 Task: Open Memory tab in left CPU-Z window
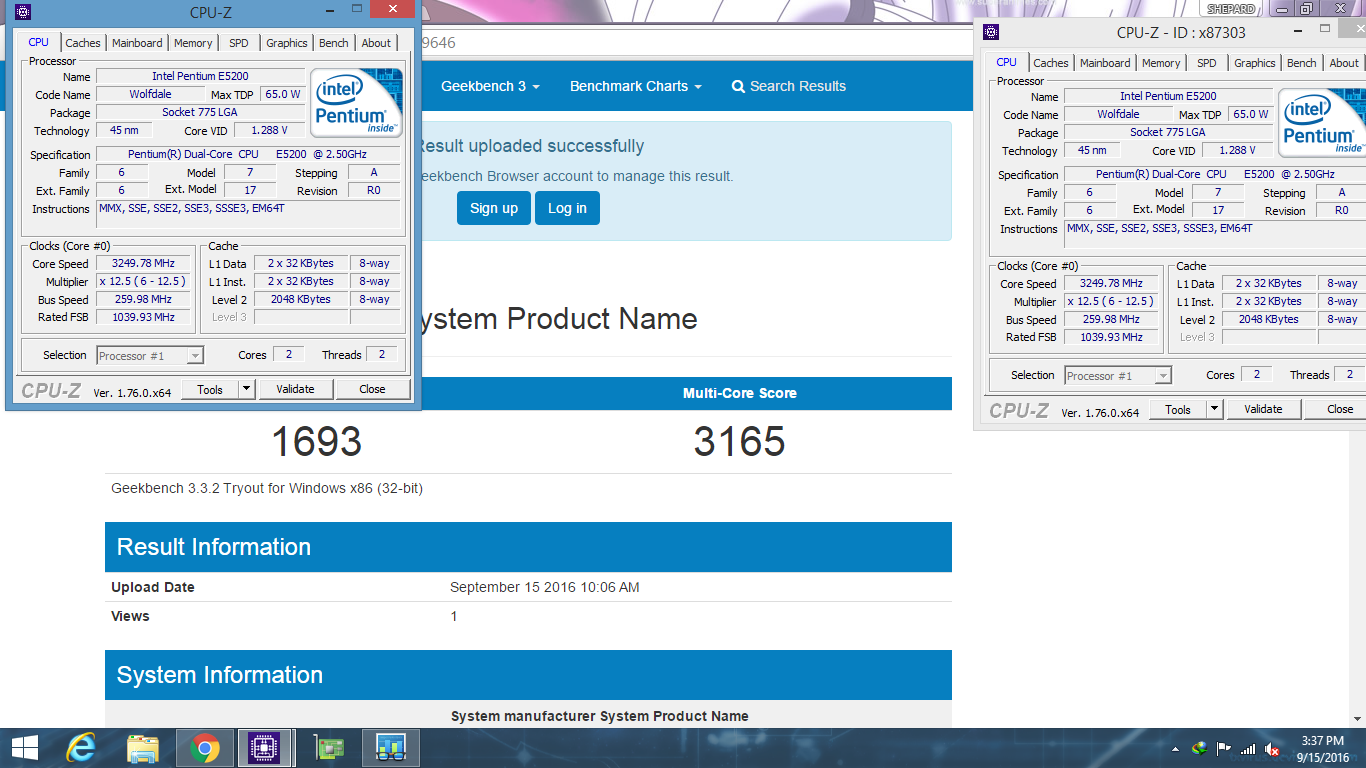(x=193, y=43)
